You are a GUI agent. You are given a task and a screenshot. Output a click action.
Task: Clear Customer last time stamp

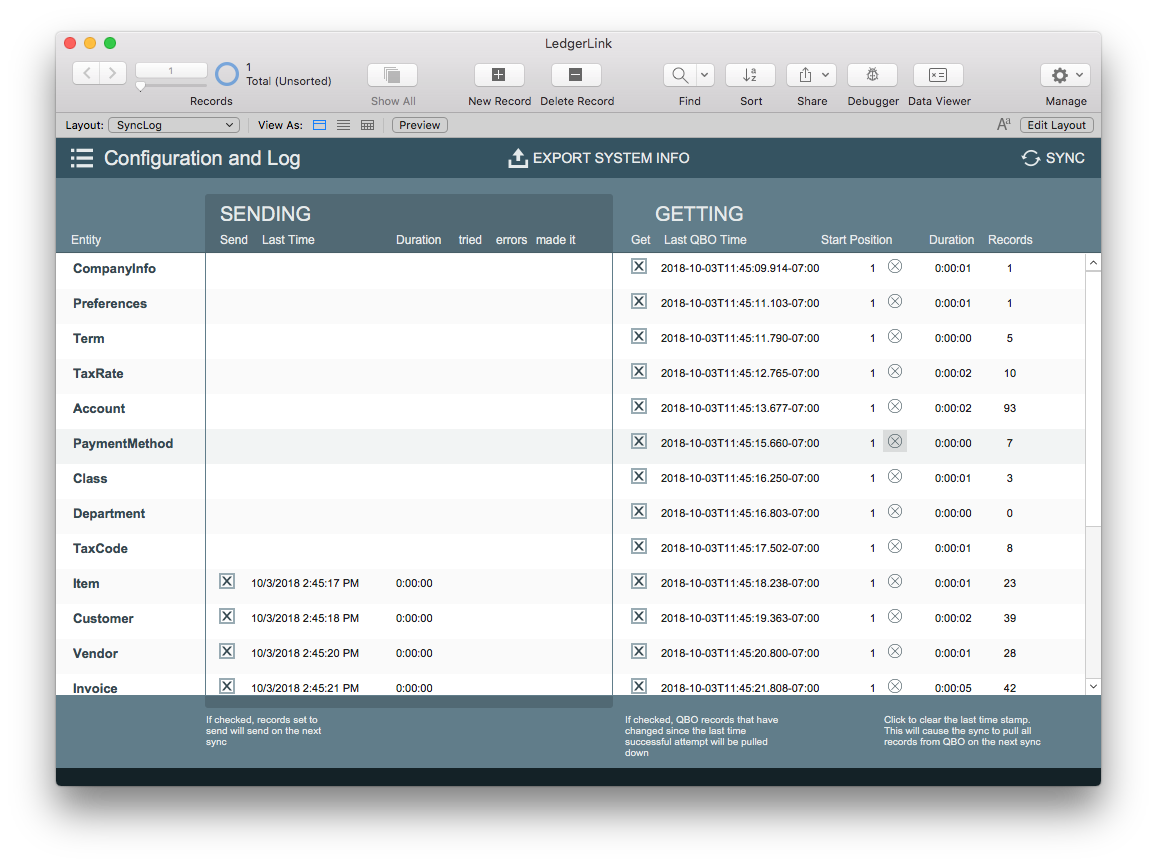click(895, 617)
